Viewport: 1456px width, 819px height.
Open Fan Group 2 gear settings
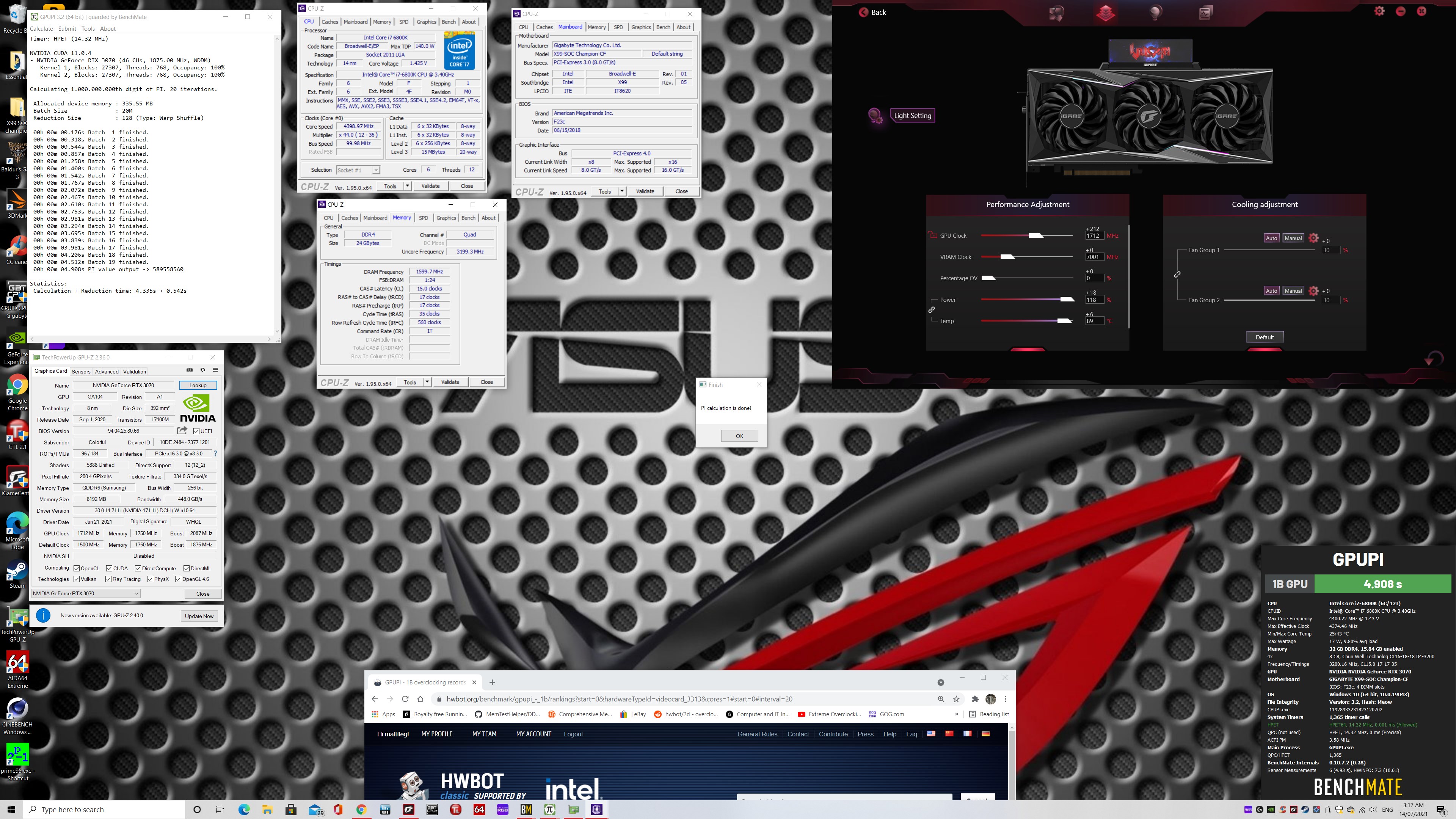pyautogui.click(x=1313, y=290)
